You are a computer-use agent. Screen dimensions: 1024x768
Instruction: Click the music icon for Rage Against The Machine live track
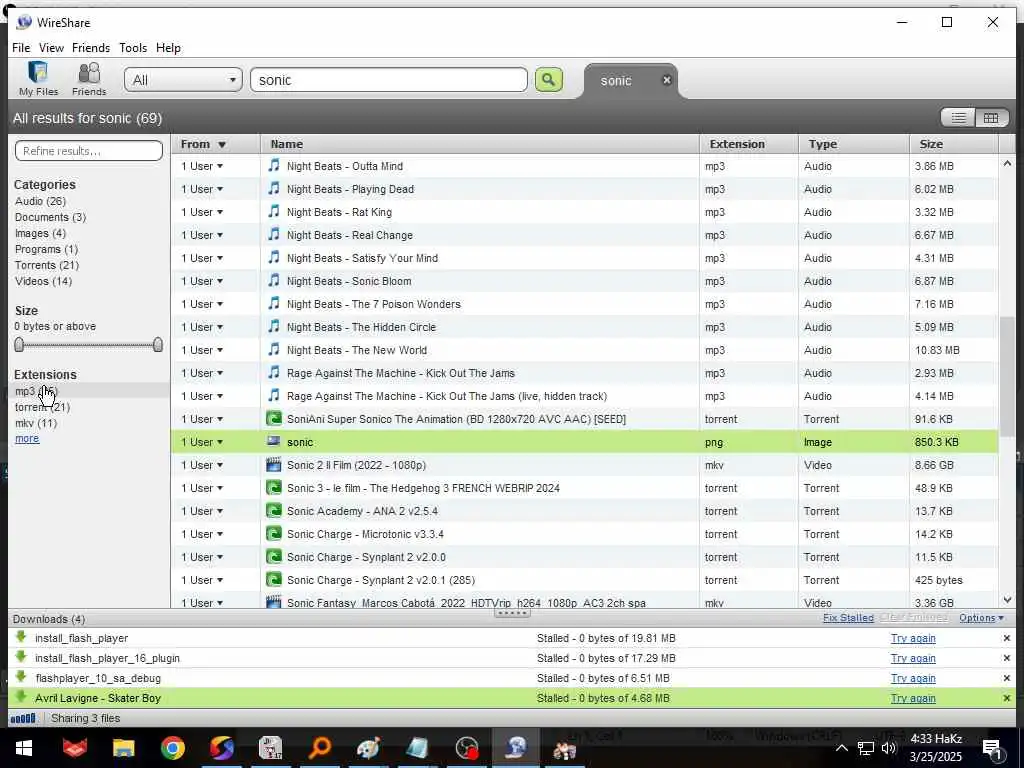(274, 395)
